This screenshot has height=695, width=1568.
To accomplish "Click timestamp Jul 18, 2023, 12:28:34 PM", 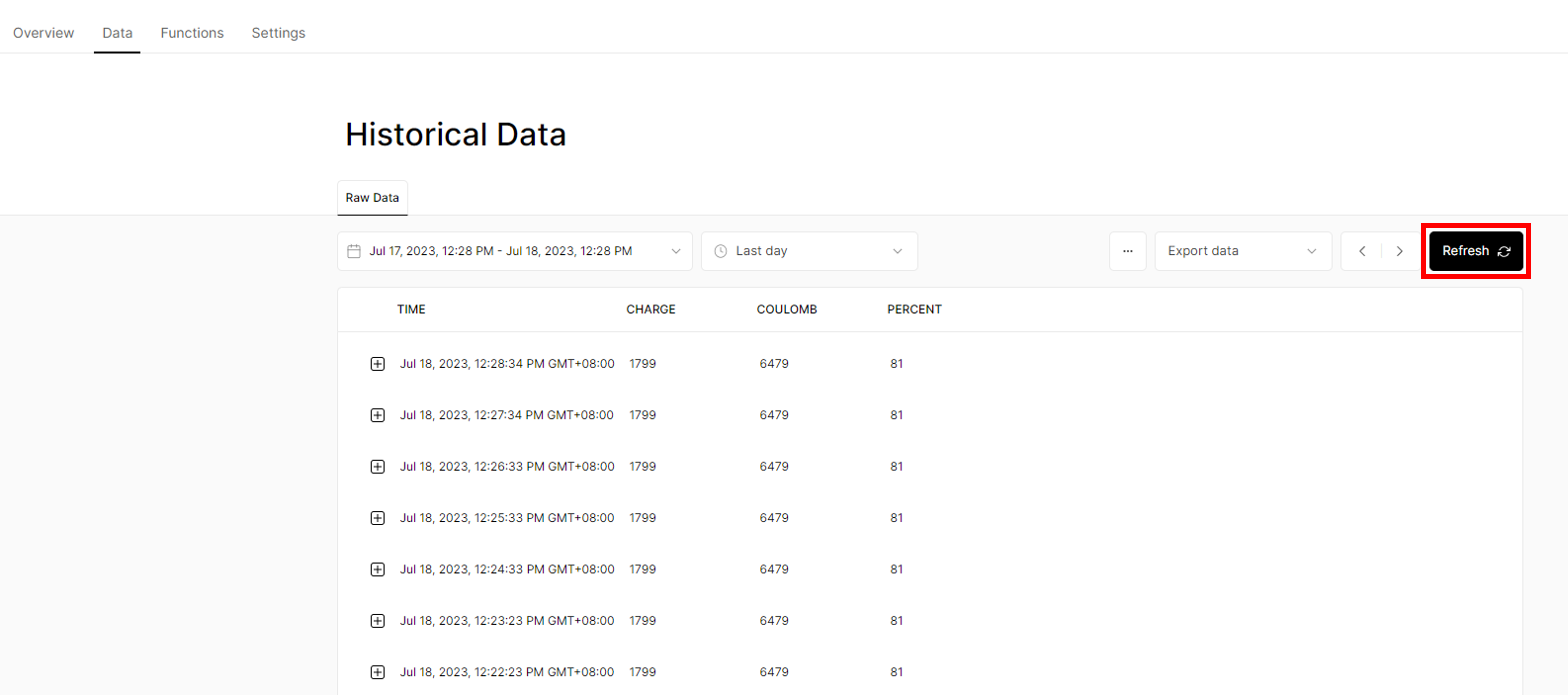I will click(507, 364).
